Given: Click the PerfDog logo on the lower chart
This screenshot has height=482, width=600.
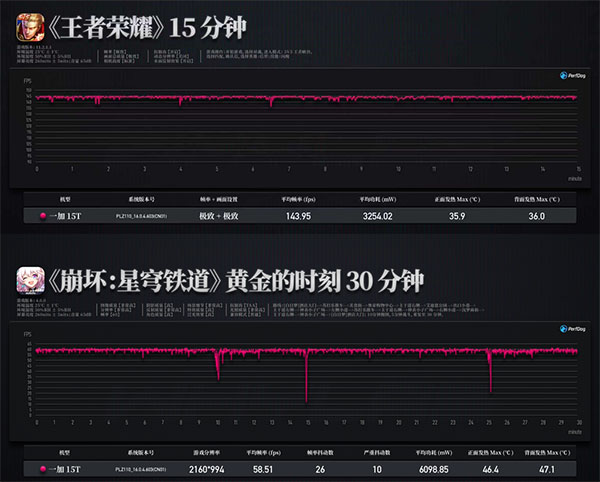Looking at the screenshot, I should click(x=559, y=332).
